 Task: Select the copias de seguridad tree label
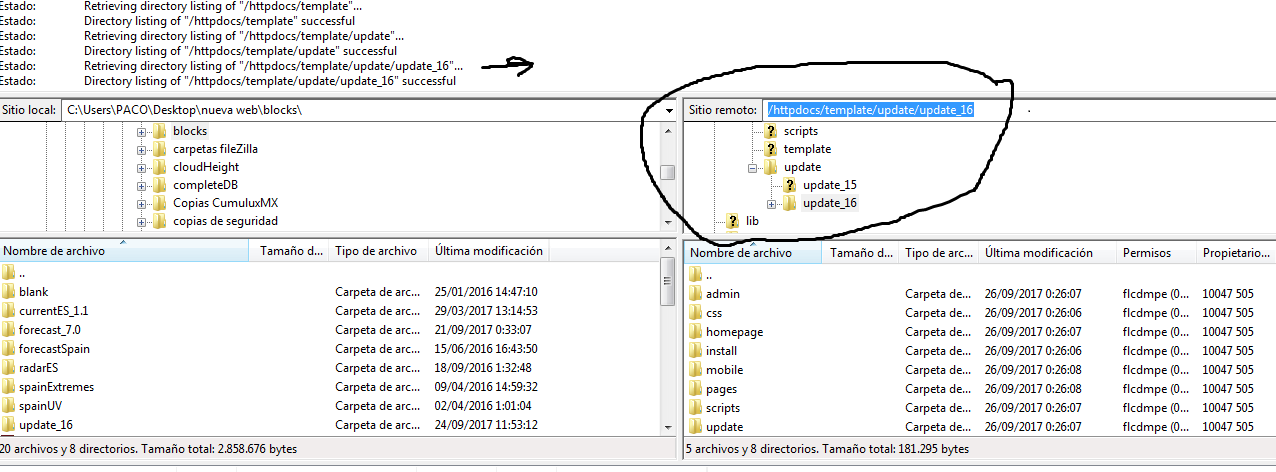[x=225, y=221]
